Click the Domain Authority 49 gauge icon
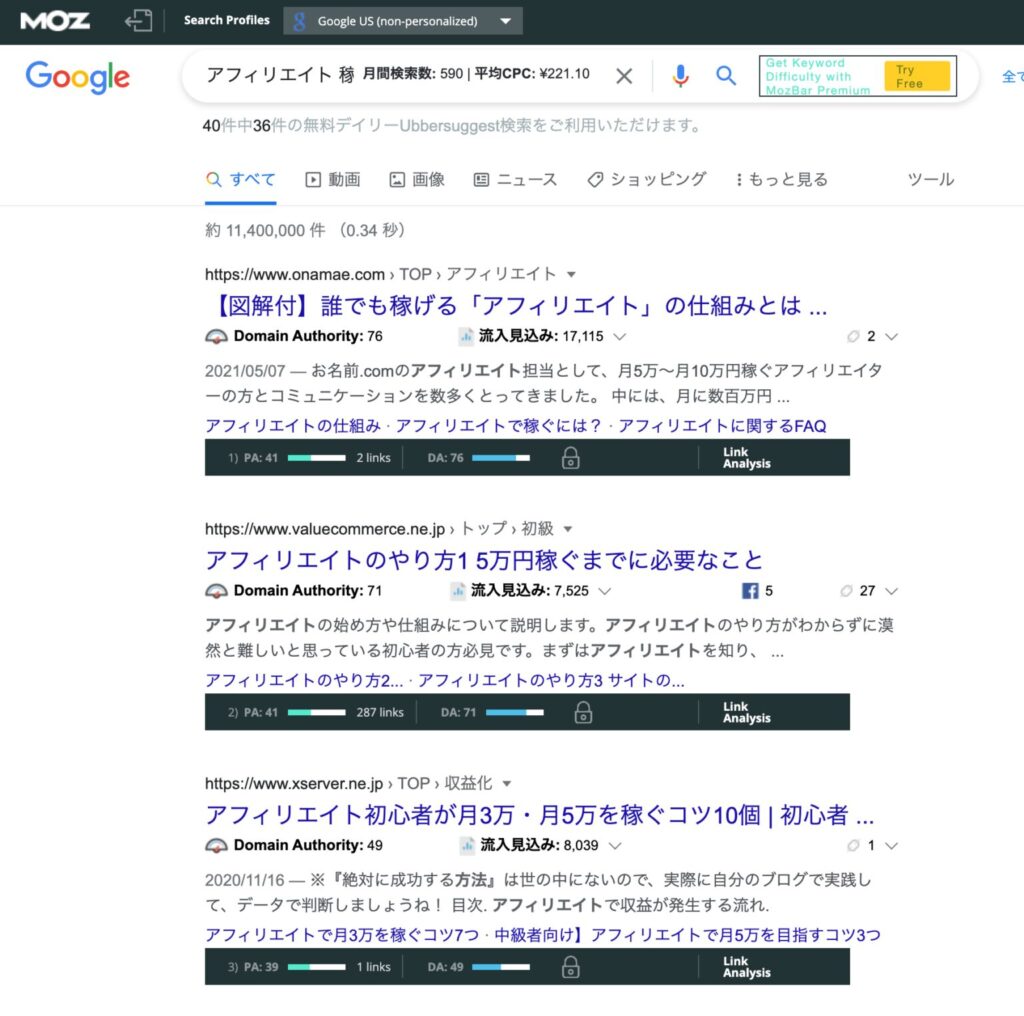 217,846
